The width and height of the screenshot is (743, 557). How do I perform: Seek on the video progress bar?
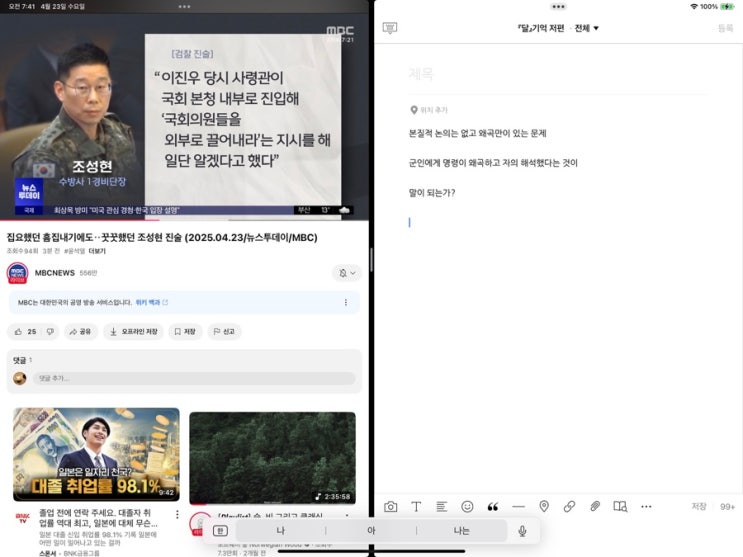(x=184, y=220)
